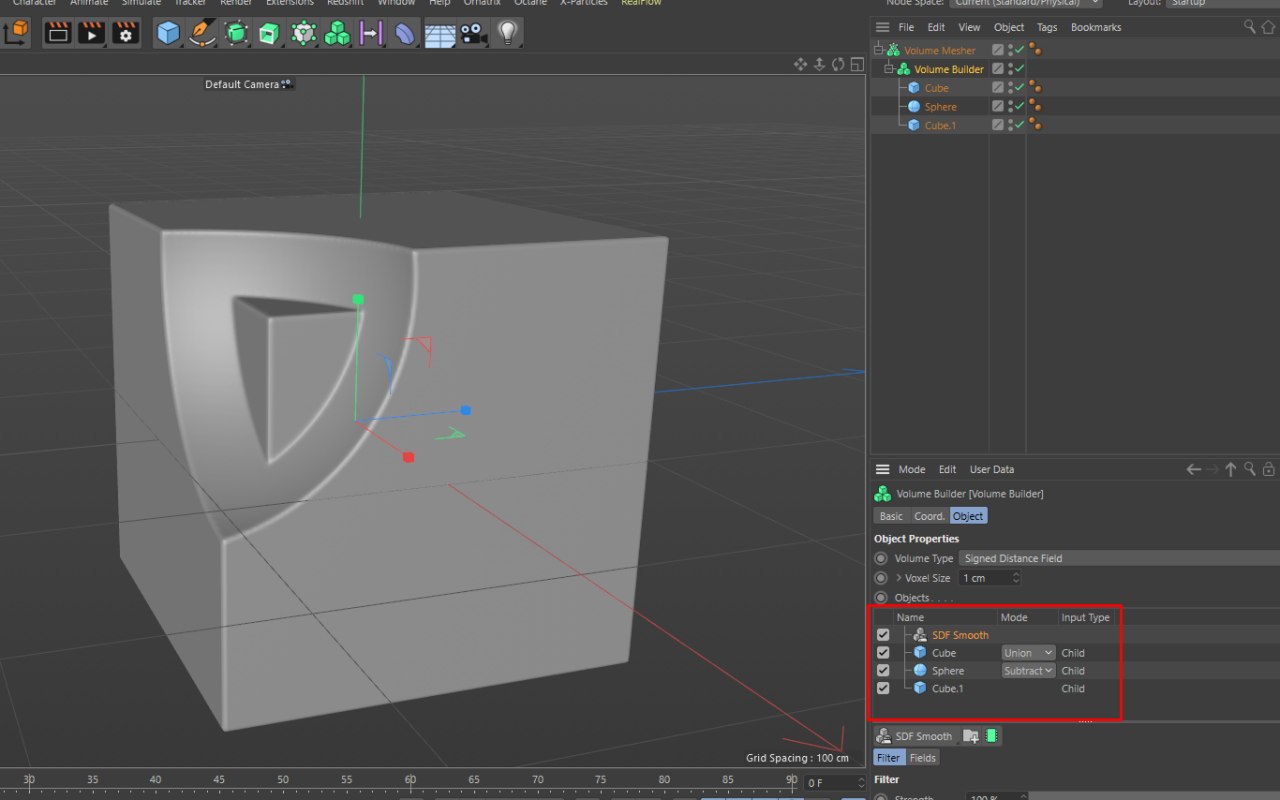Open Volume Type Signed Distance Field dropdown
1280x800 pixels.
pos(1119,559)
